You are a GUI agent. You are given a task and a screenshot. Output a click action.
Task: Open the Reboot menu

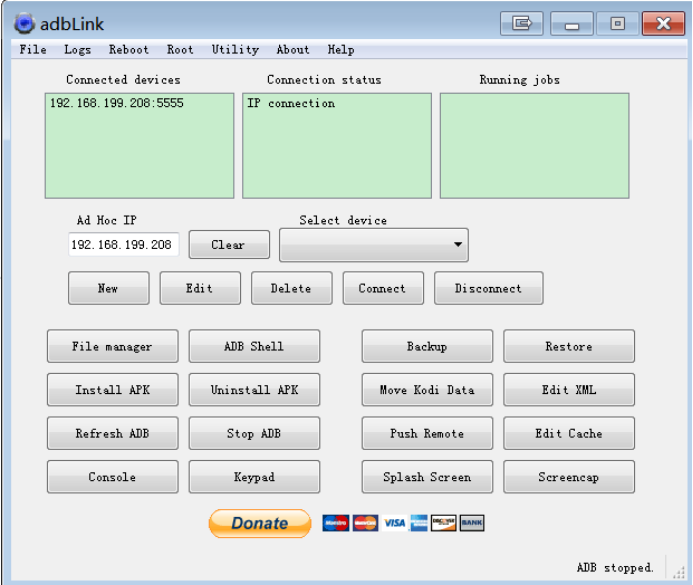[129, 50]
